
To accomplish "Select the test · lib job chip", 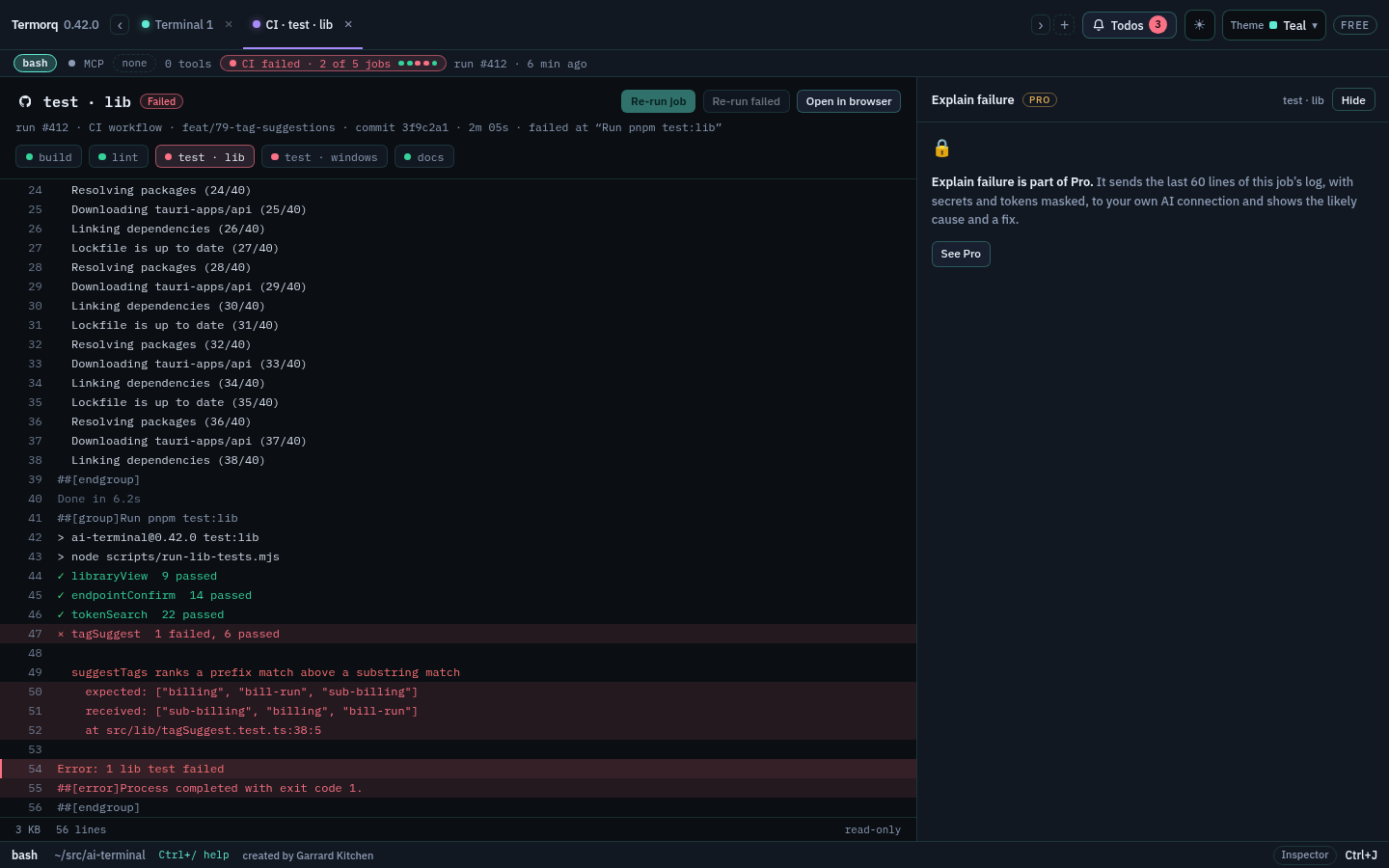I will coord(204,157).
